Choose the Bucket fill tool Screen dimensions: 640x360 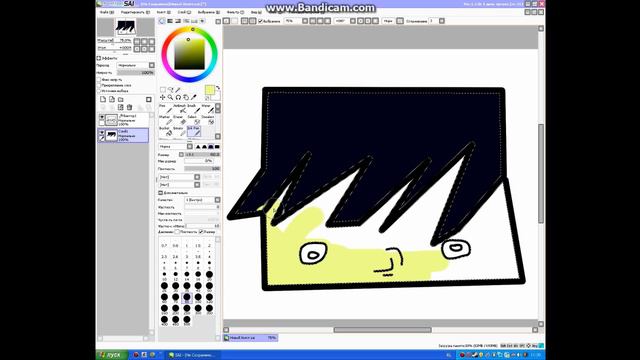point(165,131)
